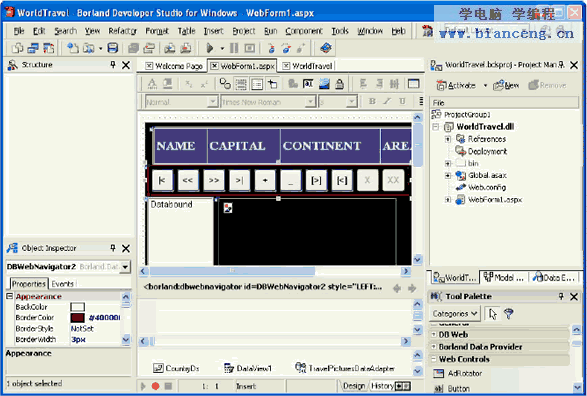
Task: Click the Italic formatting icon
Action: (387, 101)
